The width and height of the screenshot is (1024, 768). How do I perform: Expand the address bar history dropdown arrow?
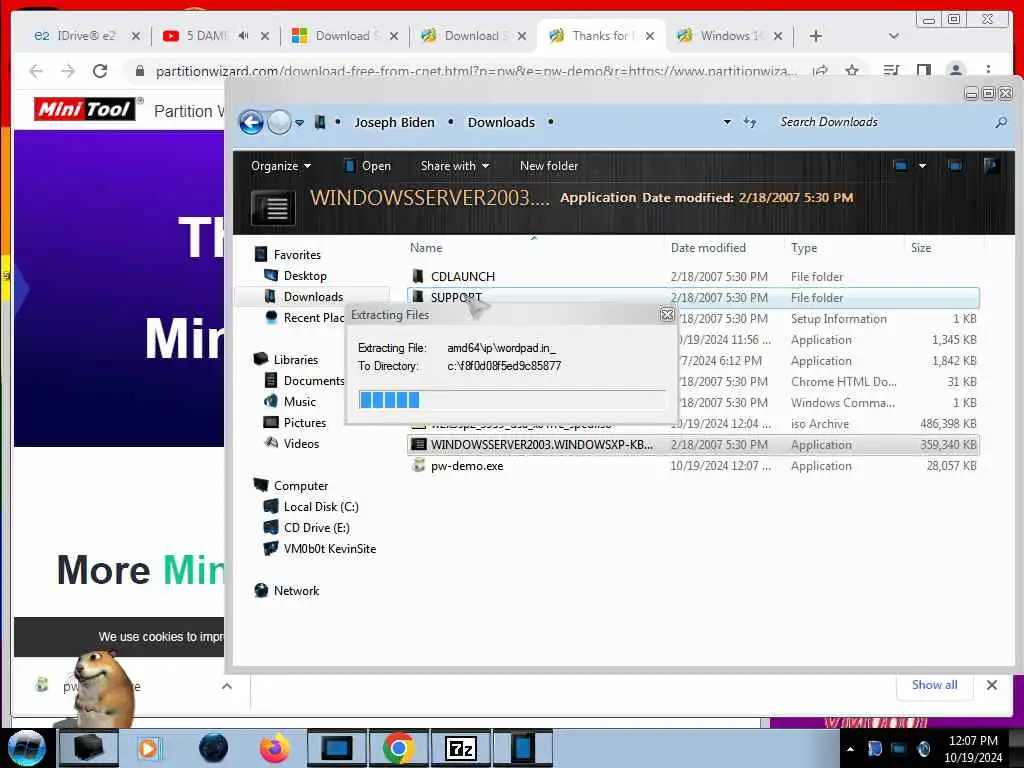(727, 122)
